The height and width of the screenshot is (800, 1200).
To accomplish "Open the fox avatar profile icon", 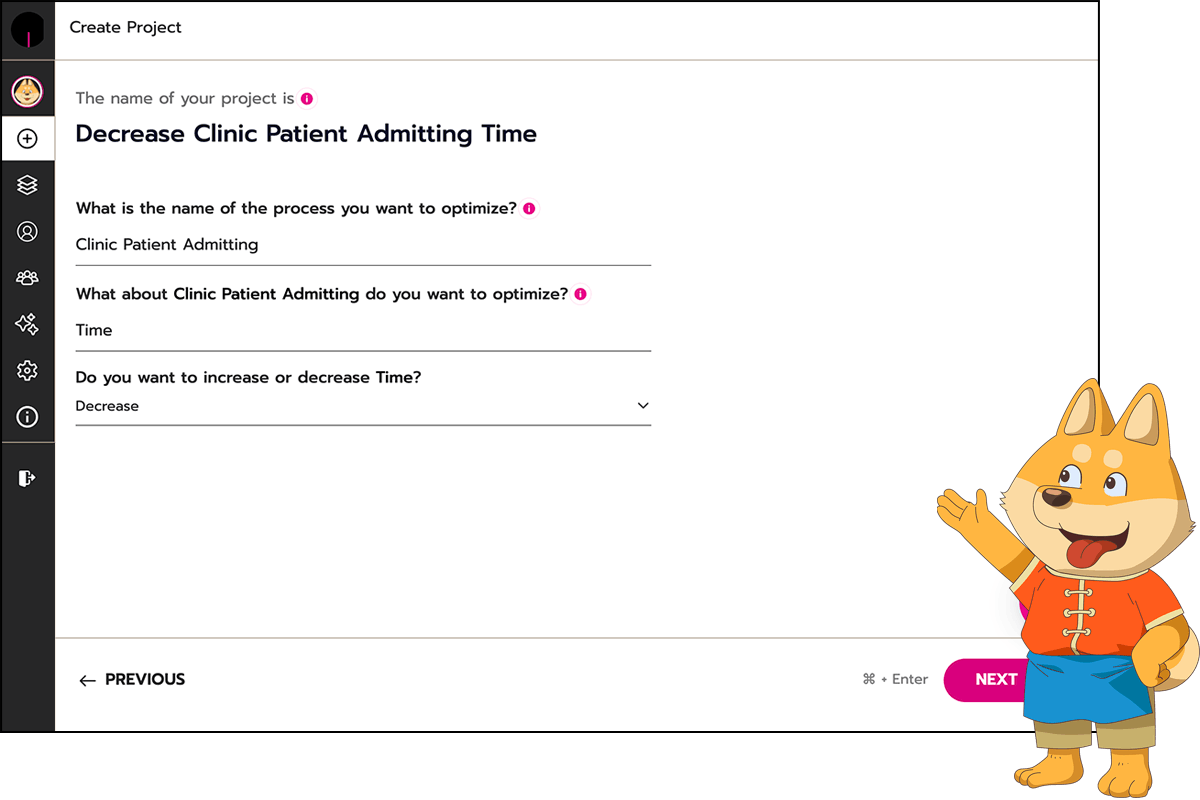I will tap(27, 92).
